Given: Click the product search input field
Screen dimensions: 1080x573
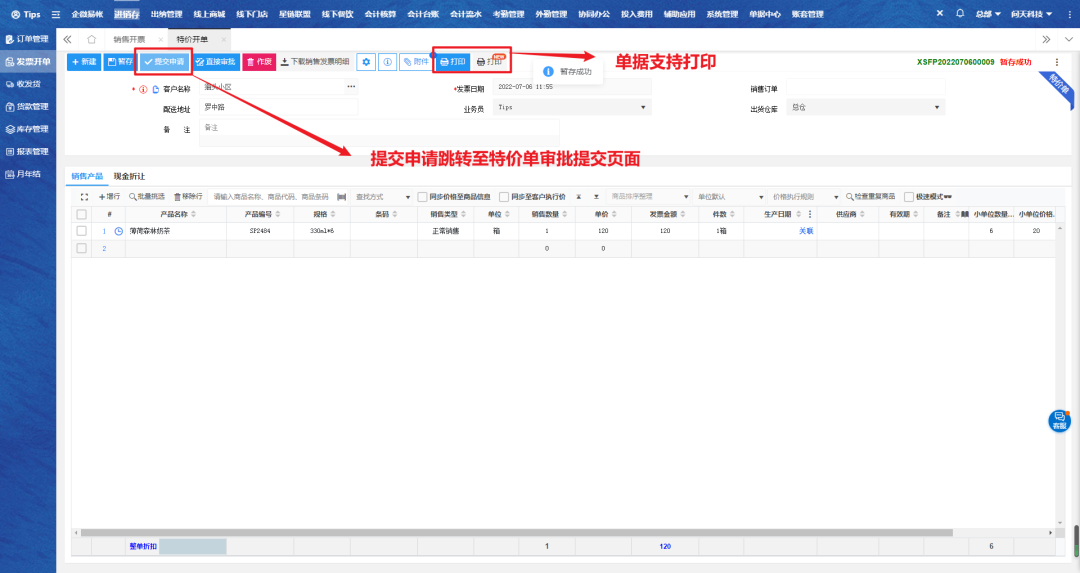Looking at the screenshot, I should click(271, 197).
